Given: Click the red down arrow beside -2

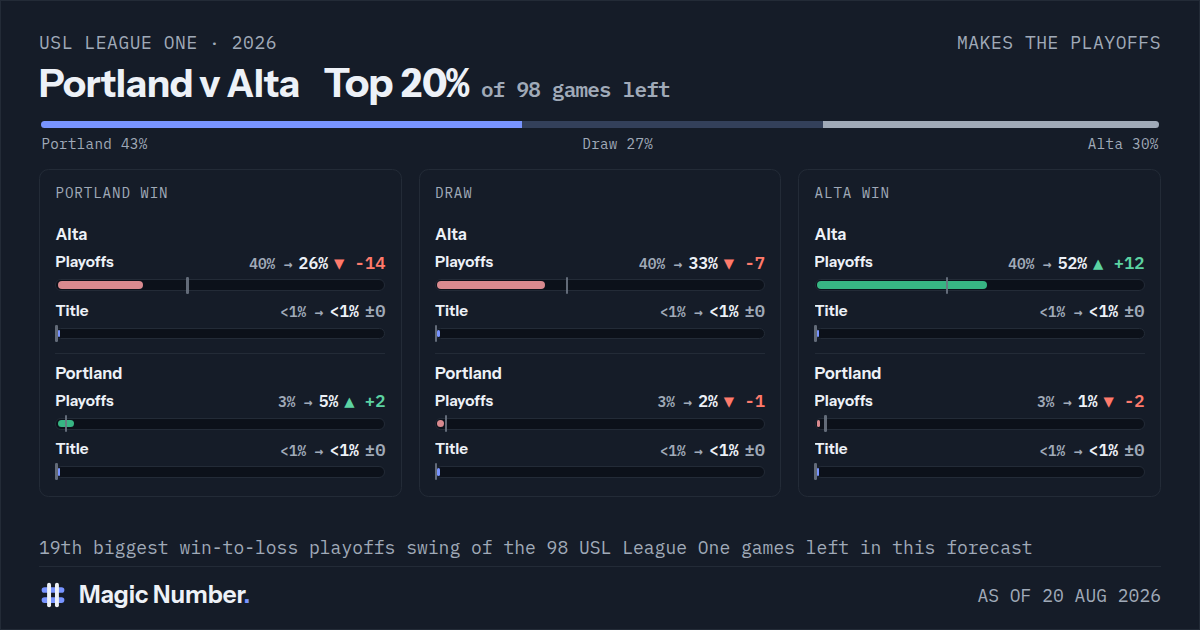Looking at the screenshot, I should point(1109,402).
